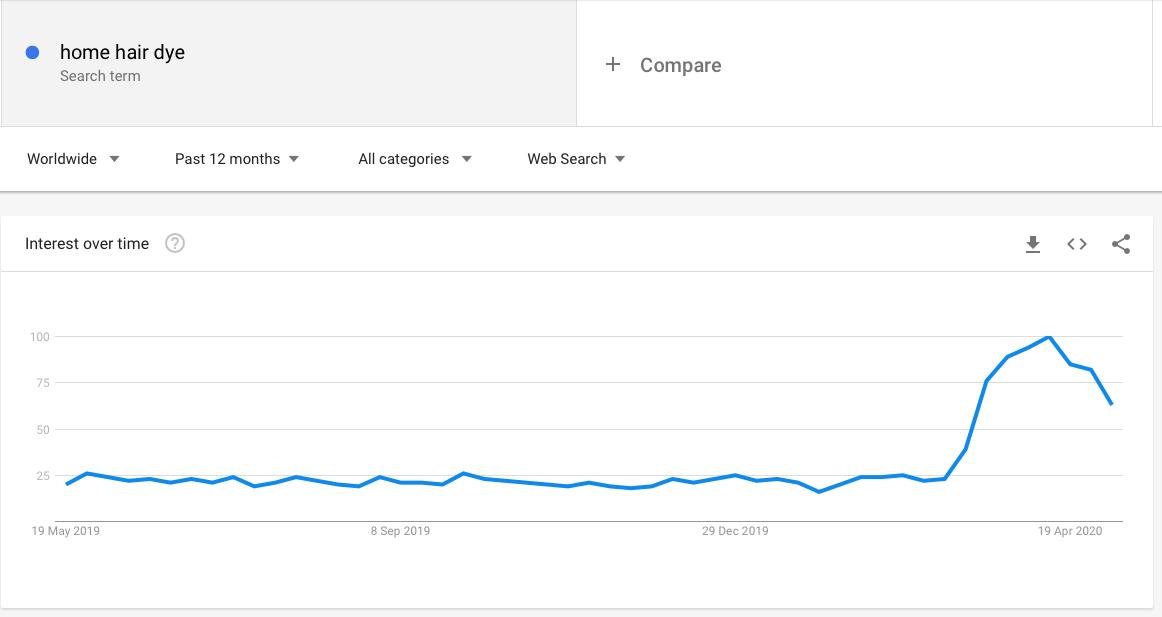Select the peak point of the trend line
Viewport: 1162px width, 617px height.
1049,337
